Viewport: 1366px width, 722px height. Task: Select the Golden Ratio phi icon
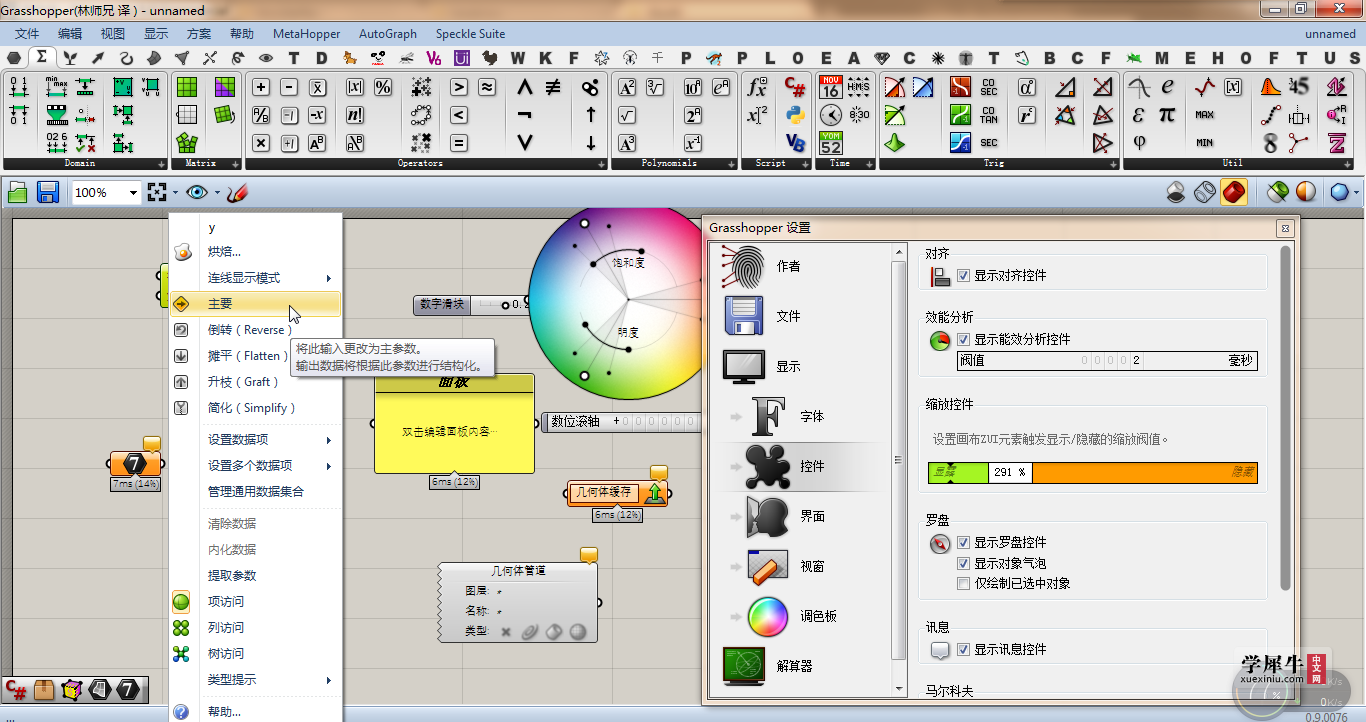coord(1138,143)
